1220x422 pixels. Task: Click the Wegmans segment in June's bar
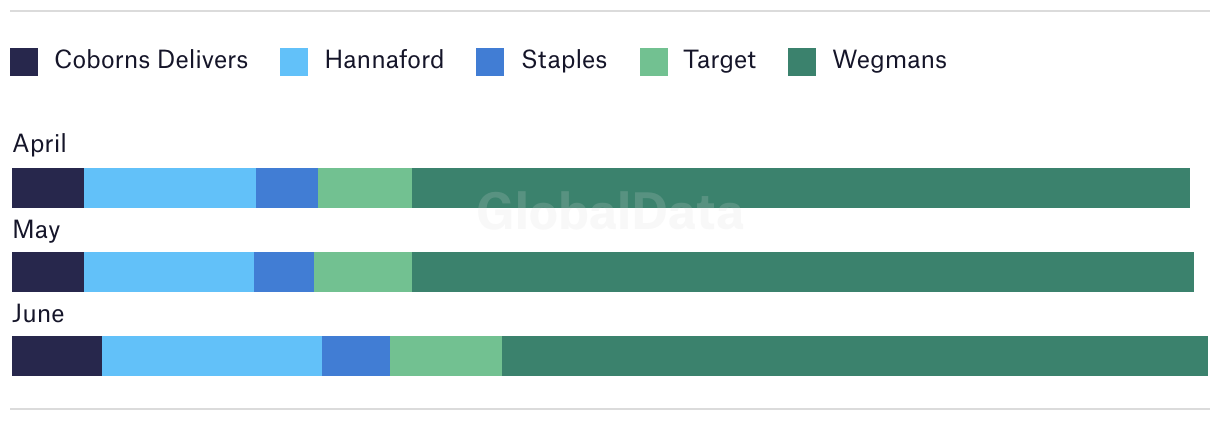[x=854, y=356]
